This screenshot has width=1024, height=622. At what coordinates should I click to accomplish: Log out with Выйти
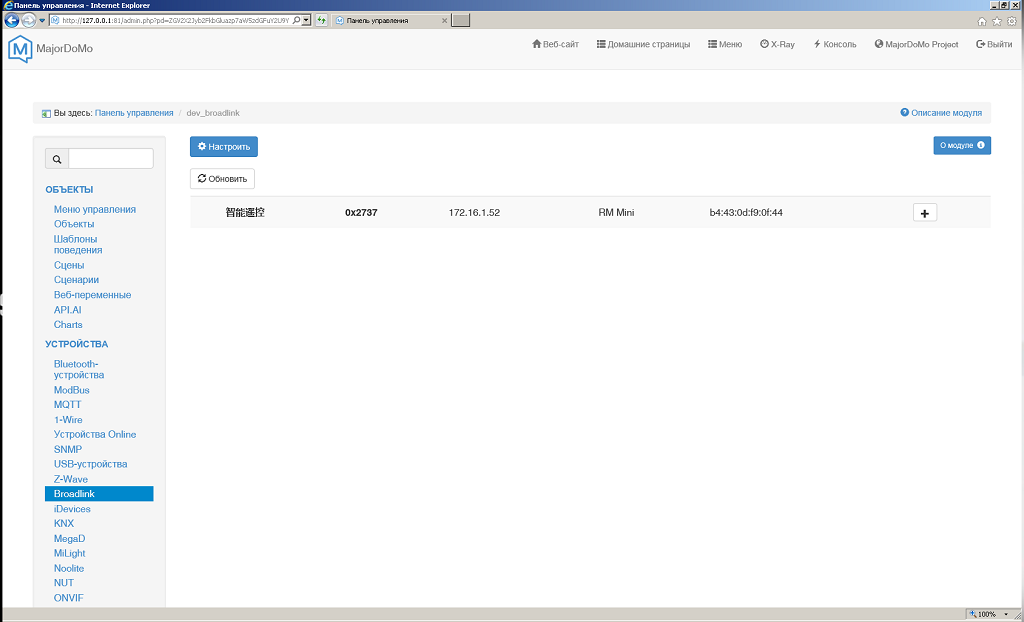pos(994,44)
